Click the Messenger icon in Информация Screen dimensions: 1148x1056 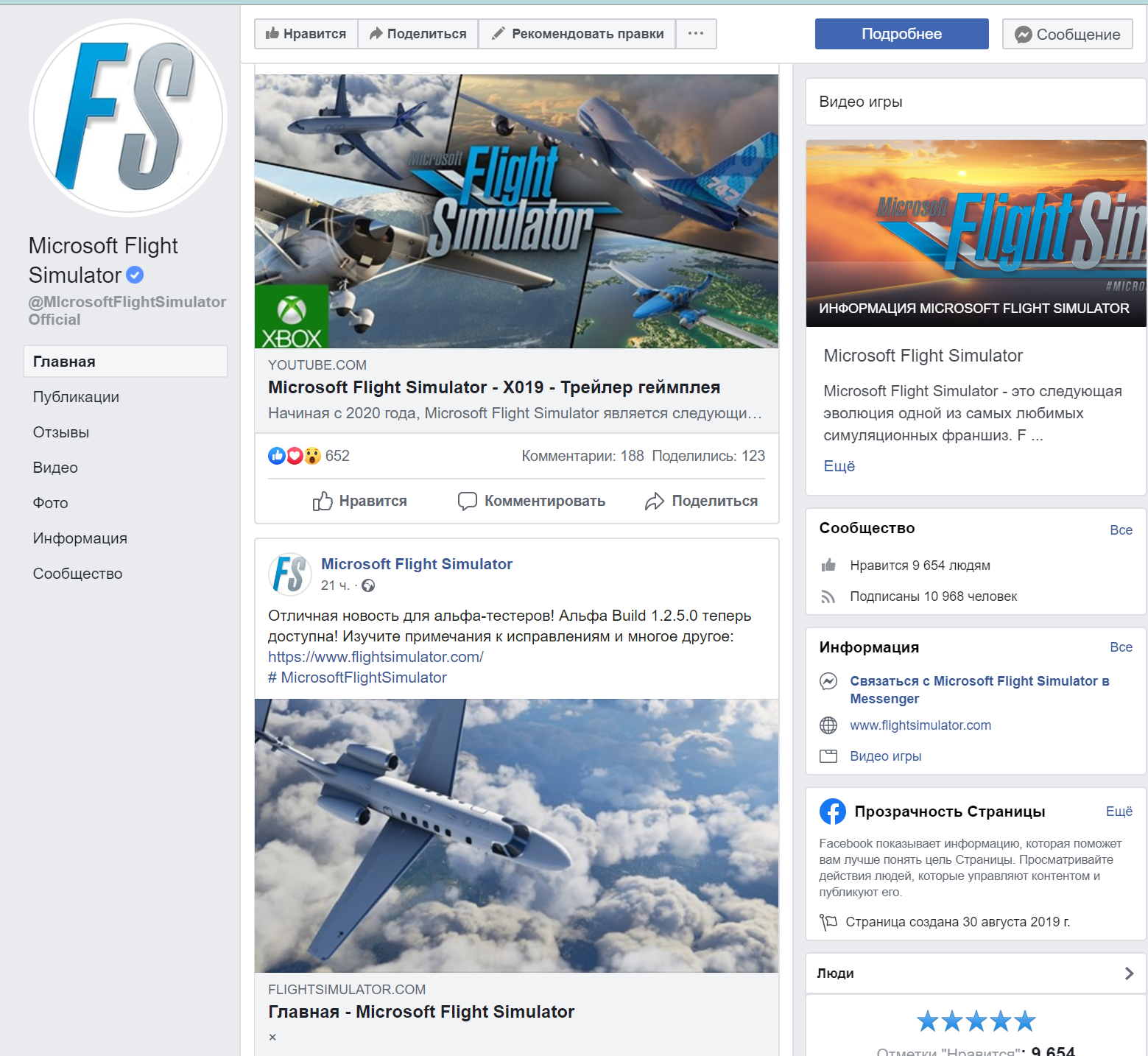828,681
